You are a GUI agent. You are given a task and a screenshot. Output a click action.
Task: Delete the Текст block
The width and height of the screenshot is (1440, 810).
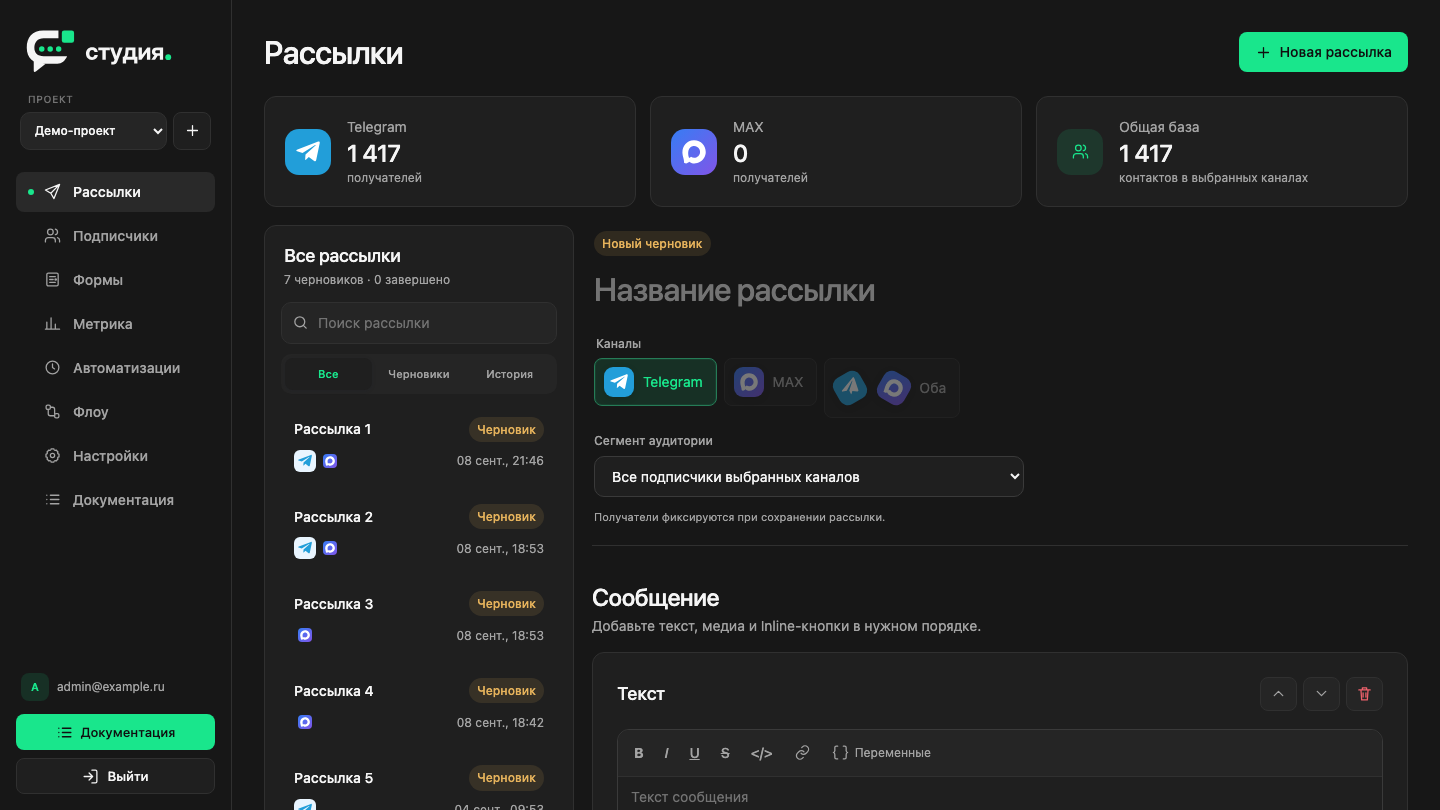coord(1364,694)
